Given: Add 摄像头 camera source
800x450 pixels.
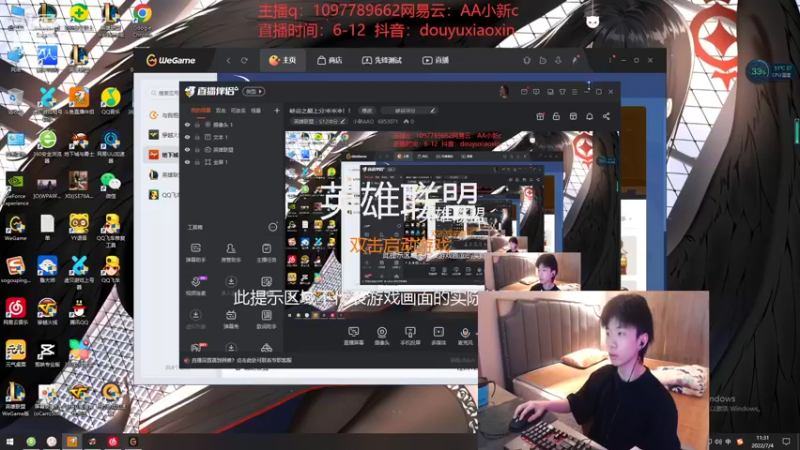Looking at the screenshot, I should click(382, 336).
